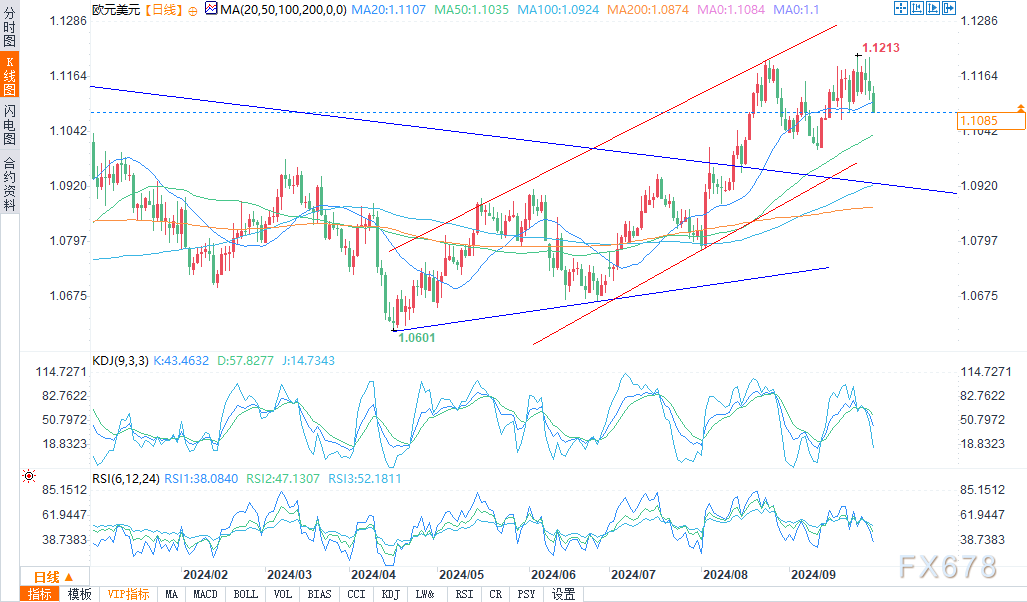
Task: Select the K线图 sidebar tab
Action: coord(9,75)
